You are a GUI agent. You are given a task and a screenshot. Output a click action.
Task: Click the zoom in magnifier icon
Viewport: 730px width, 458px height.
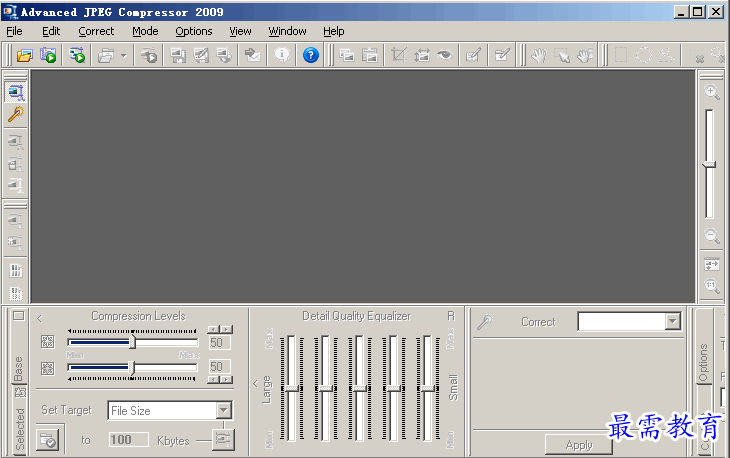(x=712, y=92)
